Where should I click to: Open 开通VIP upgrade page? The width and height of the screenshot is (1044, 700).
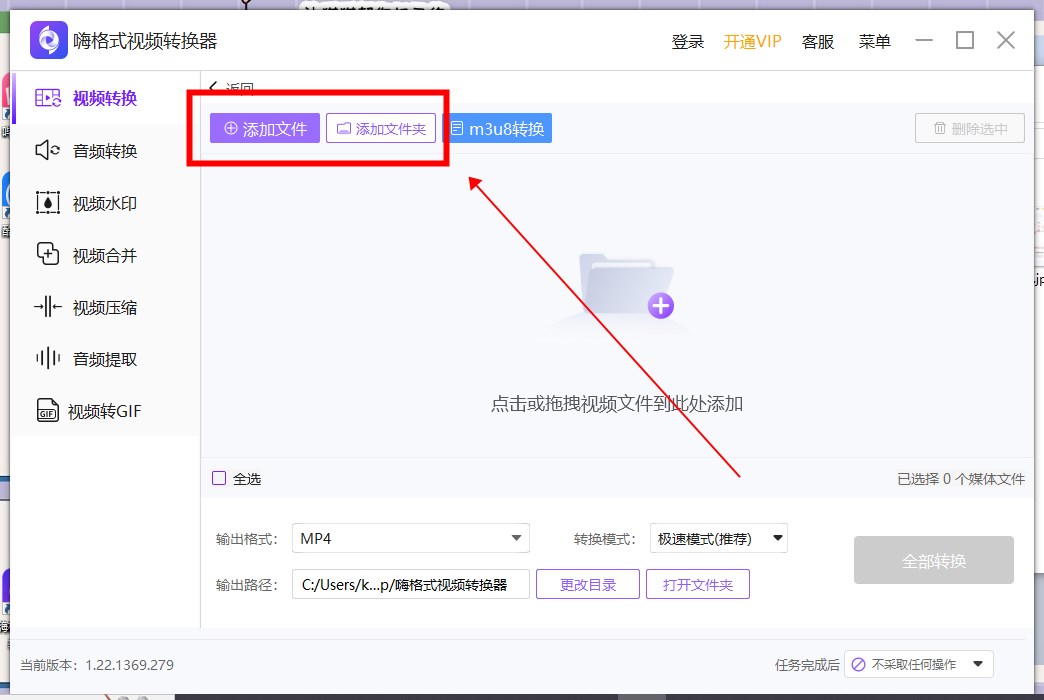pyautogui.click(x=751, y=42)
